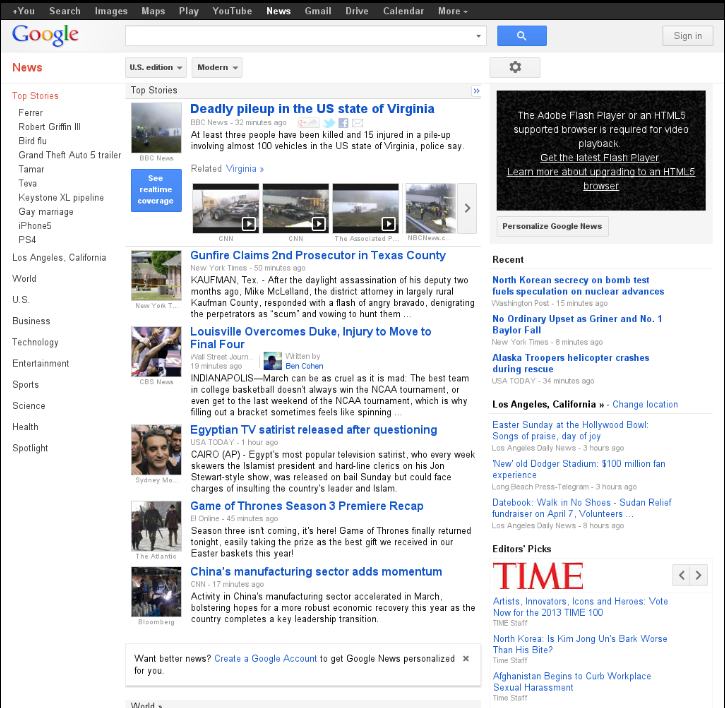Share the Virginia pileup story on Facebook
The height and width of the screenshot is (708, 725).
343,123
